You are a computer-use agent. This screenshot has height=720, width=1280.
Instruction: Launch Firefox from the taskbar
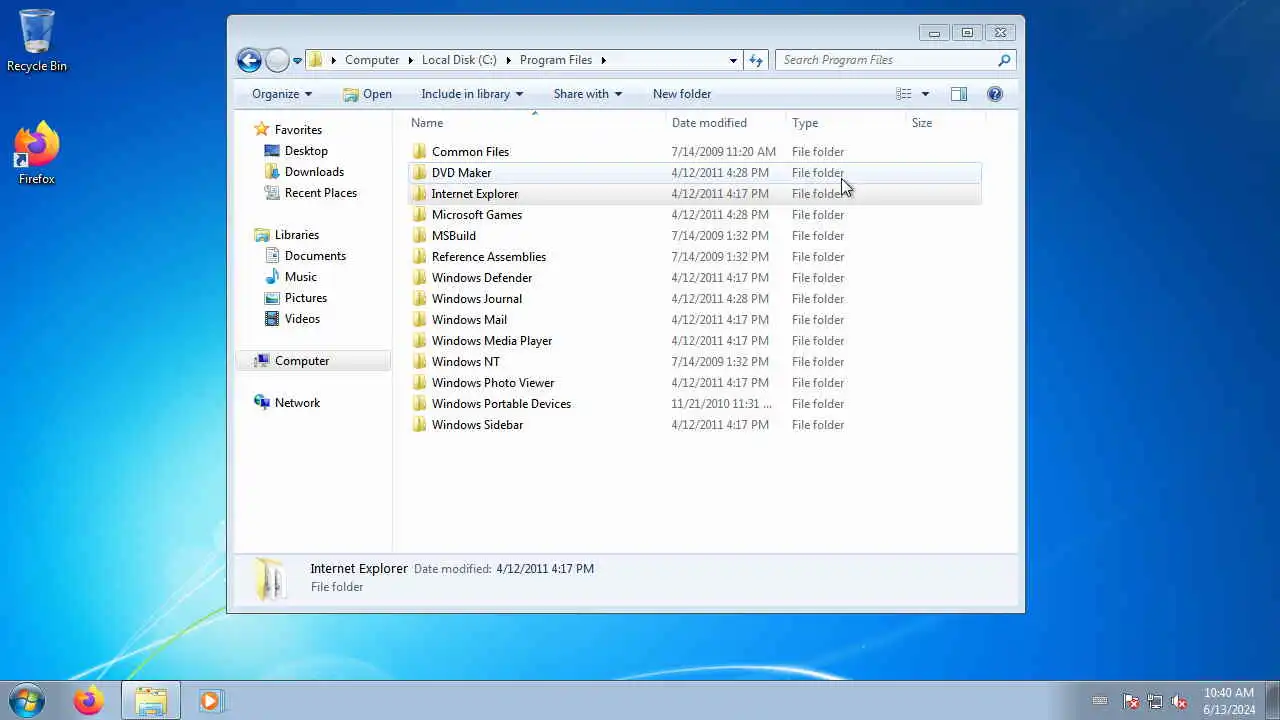pyautogui.click(x=88, y=701)
